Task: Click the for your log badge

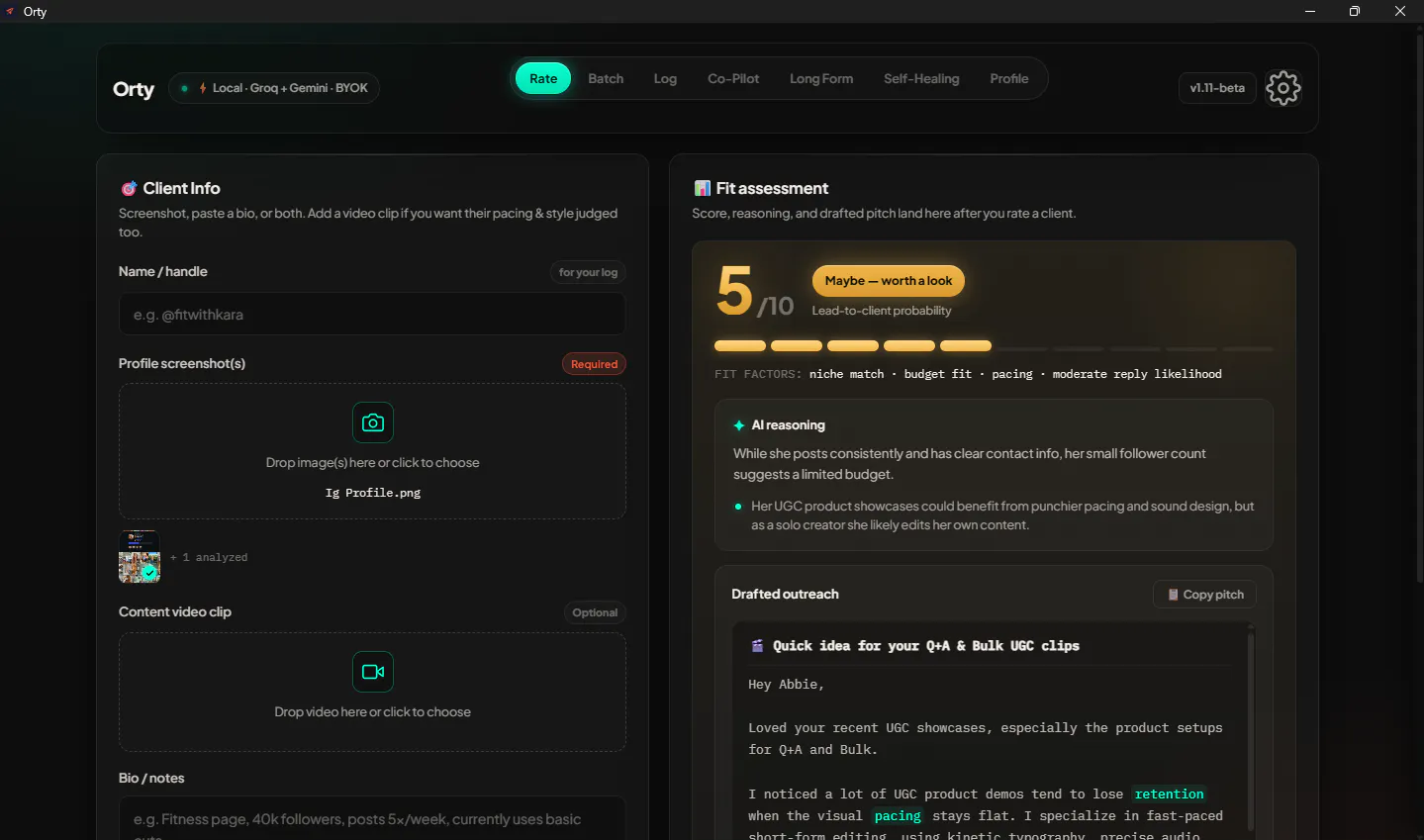Action: click(x=588, y=272)
